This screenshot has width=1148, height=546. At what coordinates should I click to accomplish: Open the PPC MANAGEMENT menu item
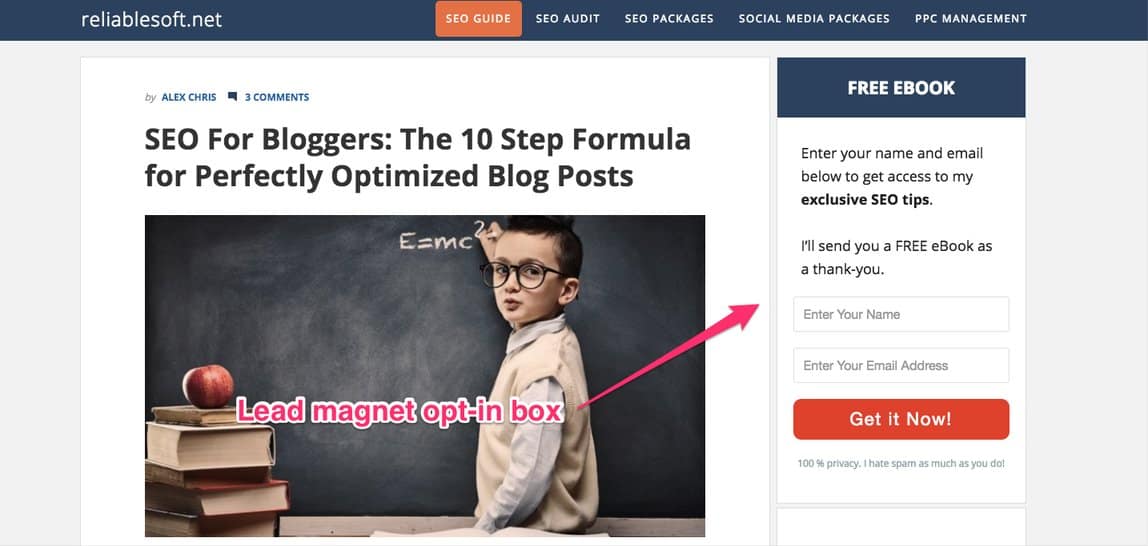coord(971,18)
